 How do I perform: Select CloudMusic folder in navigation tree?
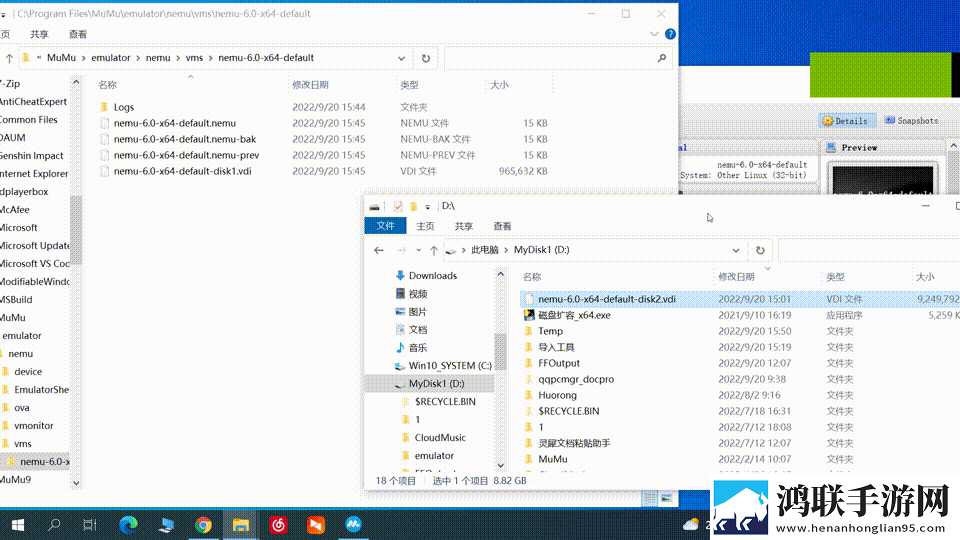click(440, 438)
